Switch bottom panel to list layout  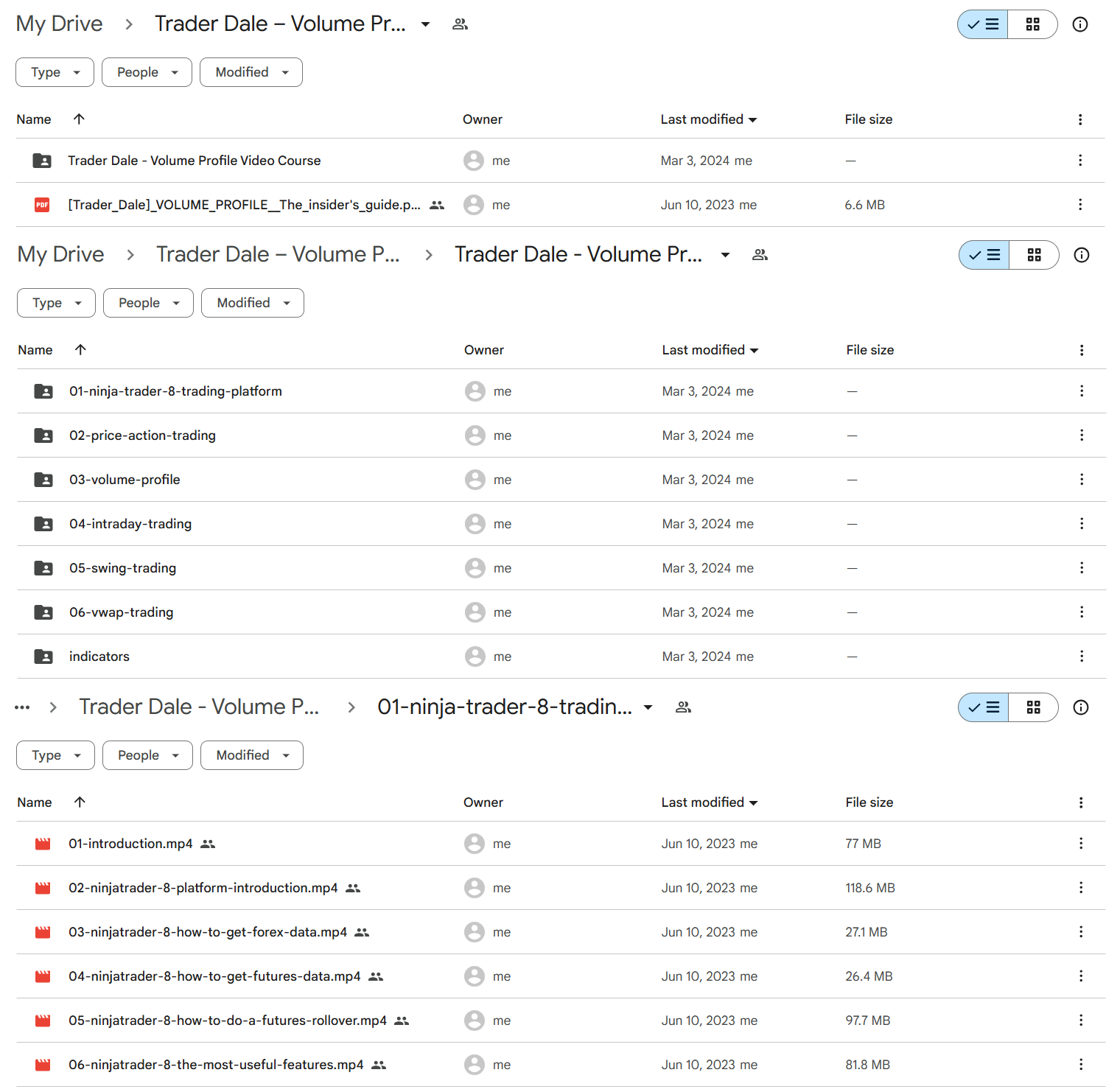[984, 707]
